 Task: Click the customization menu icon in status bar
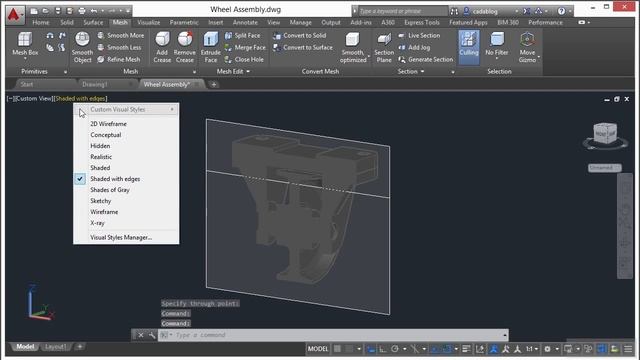pyautogui.click(x=628, y=349)
